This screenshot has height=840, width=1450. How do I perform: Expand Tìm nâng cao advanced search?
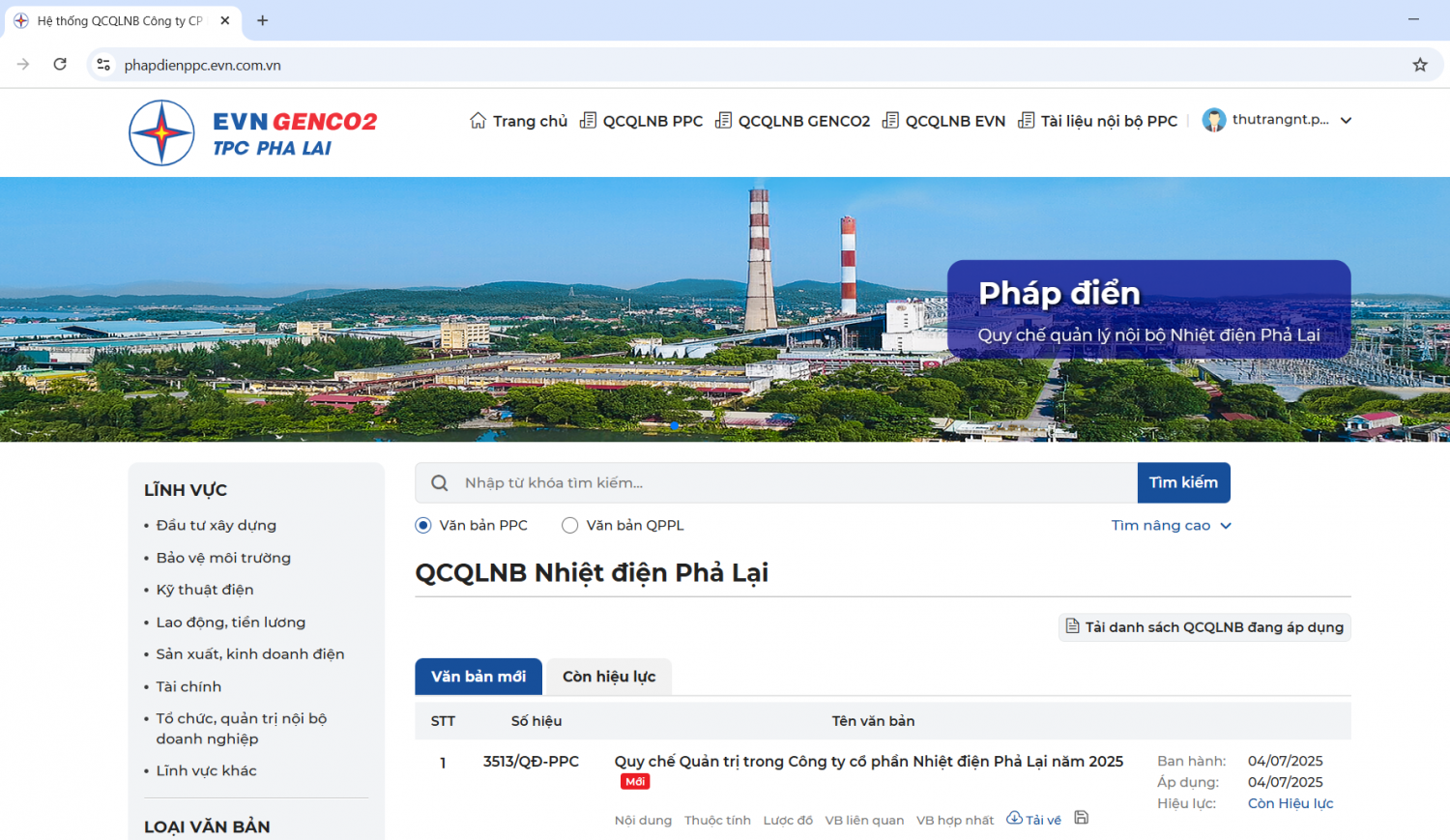(1171, 525)
